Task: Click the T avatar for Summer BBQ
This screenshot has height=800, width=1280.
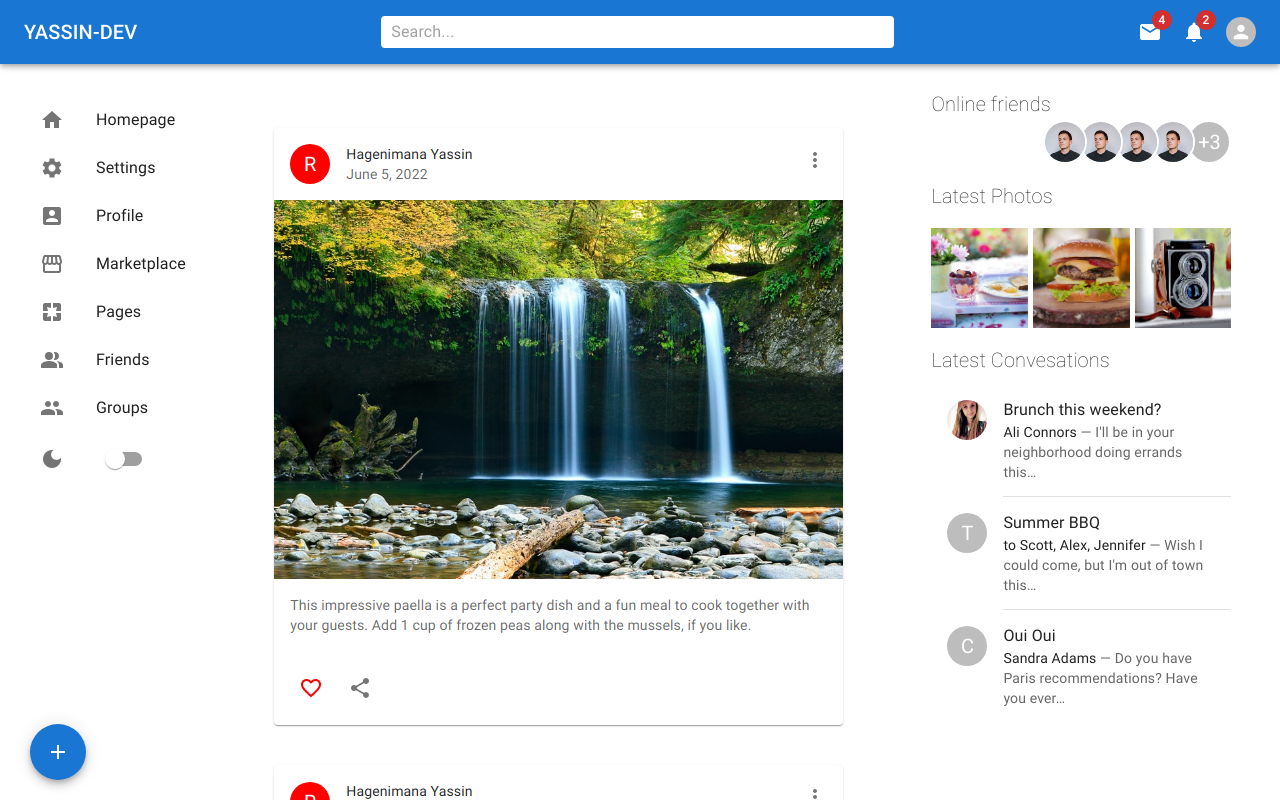Action: 967,533
